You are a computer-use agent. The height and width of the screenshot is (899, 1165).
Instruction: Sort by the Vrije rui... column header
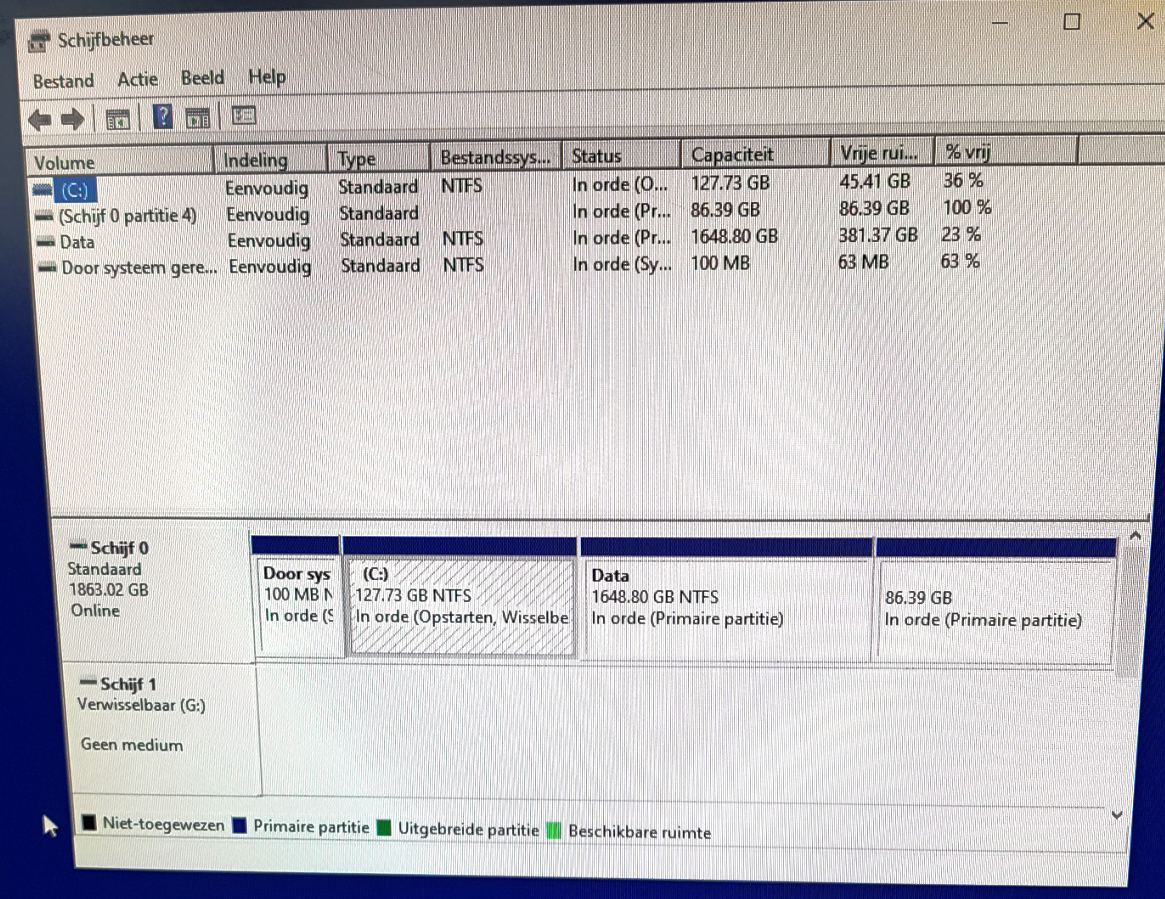(881, 152)
